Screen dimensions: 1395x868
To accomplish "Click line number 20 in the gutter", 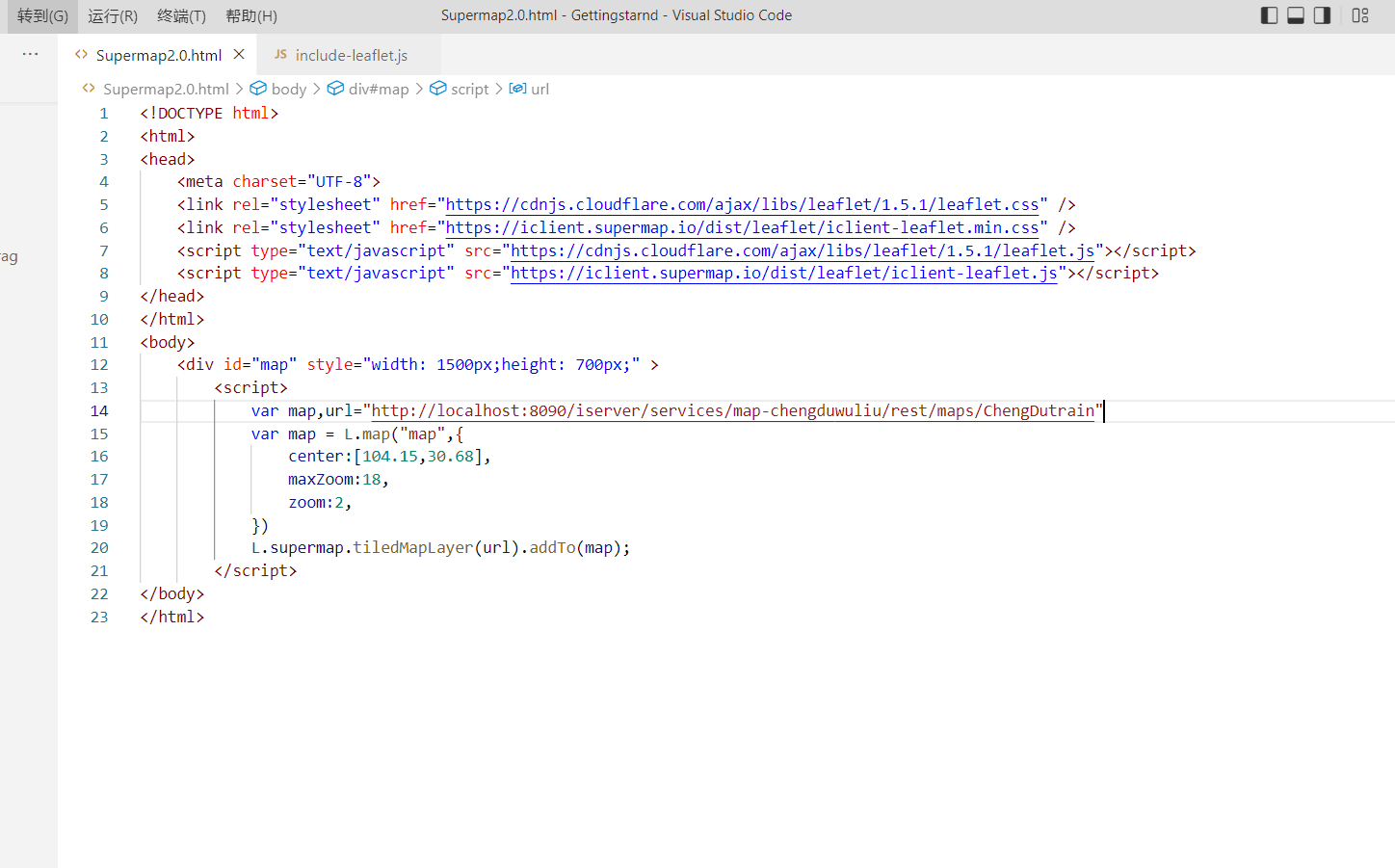I will tap(99, 548).
